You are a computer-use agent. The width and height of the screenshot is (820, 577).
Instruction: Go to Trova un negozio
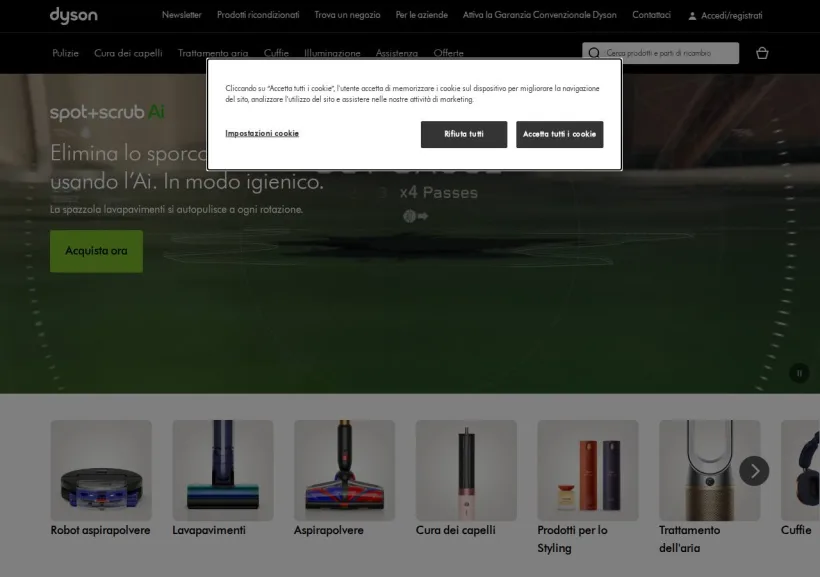pyautogui.click(x=347, y=15)
